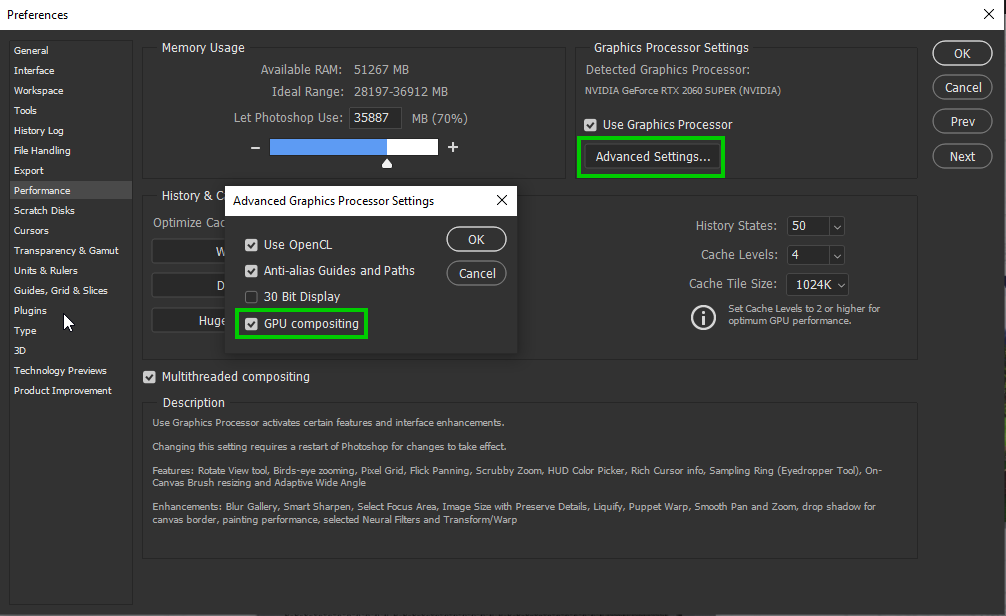The height and width of the screenshot is (616, 1006).
Task: Click the info icon beside Cache Tile Size
Action: click(703, 316)
